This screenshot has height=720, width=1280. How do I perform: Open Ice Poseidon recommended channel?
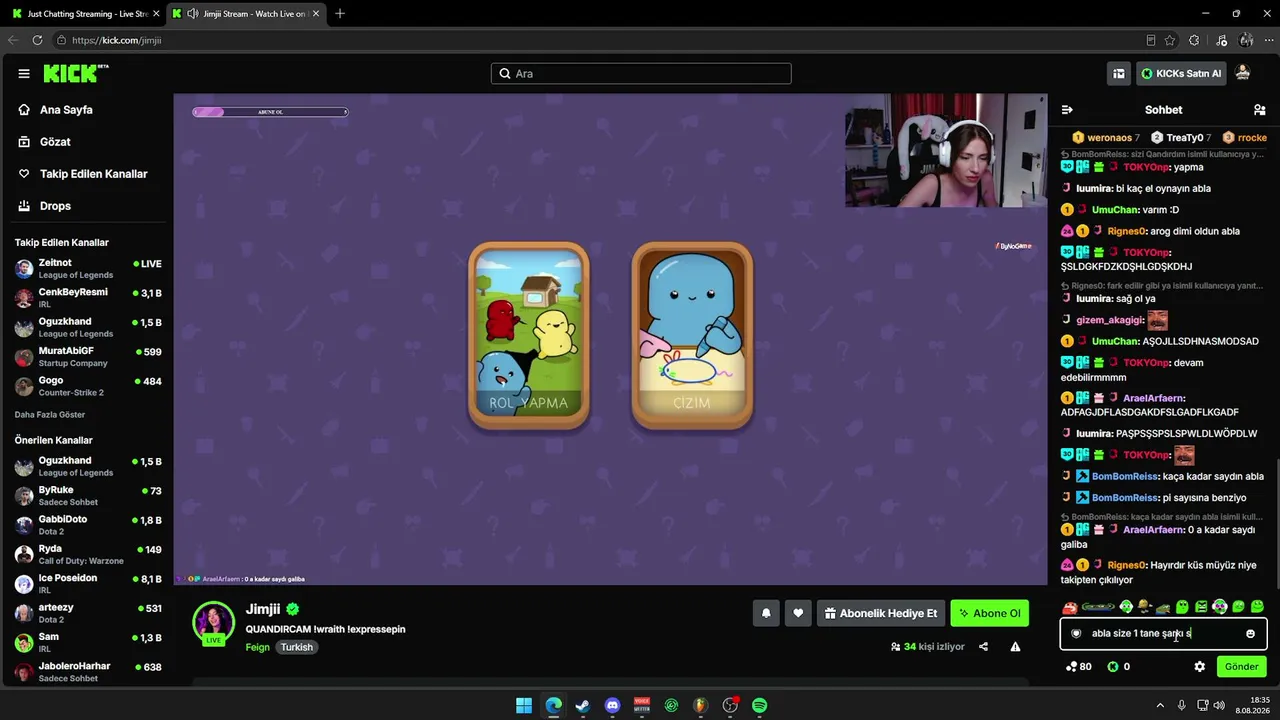click(88, 584)
